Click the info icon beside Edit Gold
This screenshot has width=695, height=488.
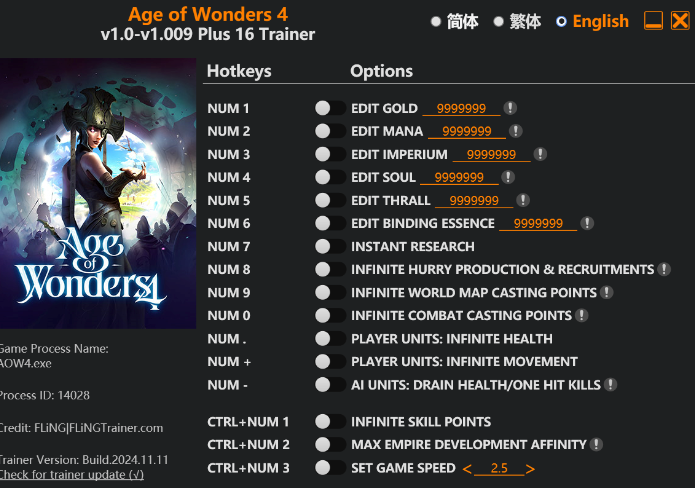point(510,108)
